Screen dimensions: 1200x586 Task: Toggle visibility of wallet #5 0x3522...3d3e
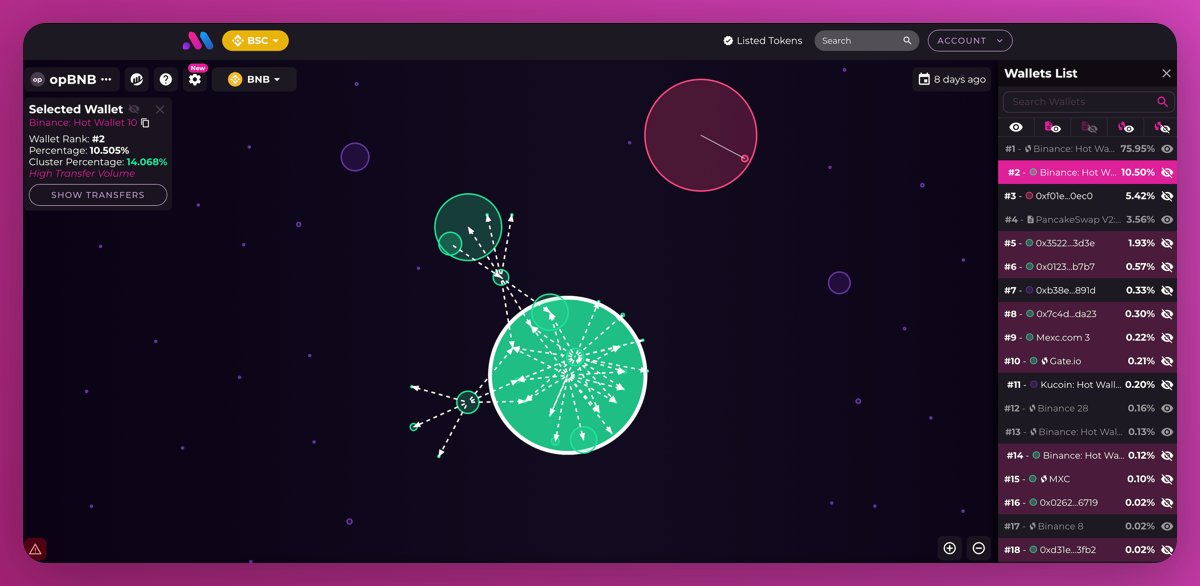pyautogui.click(x=1166, y=243)
